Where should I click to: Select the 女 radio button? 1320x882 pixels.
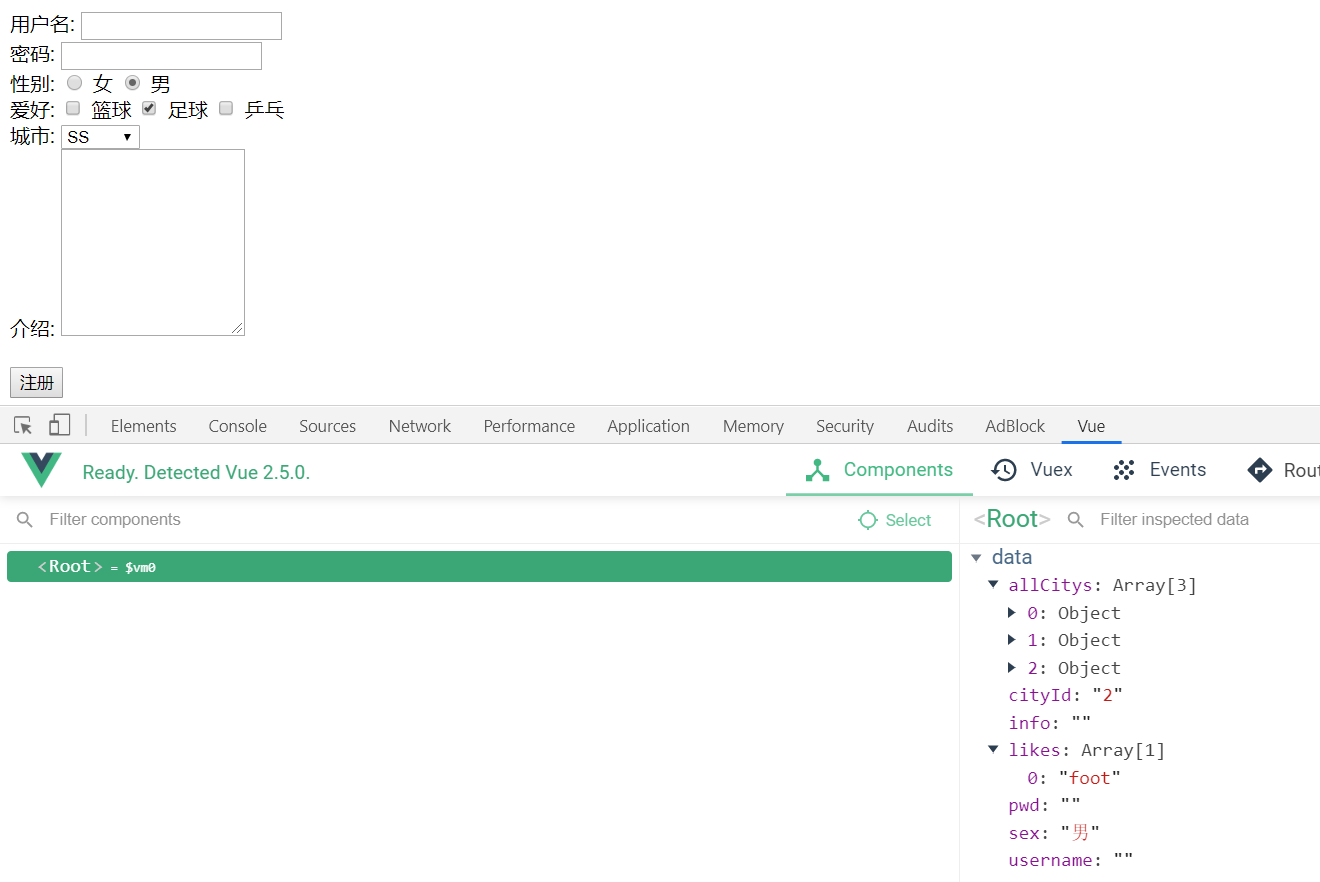tap(74, 83)
